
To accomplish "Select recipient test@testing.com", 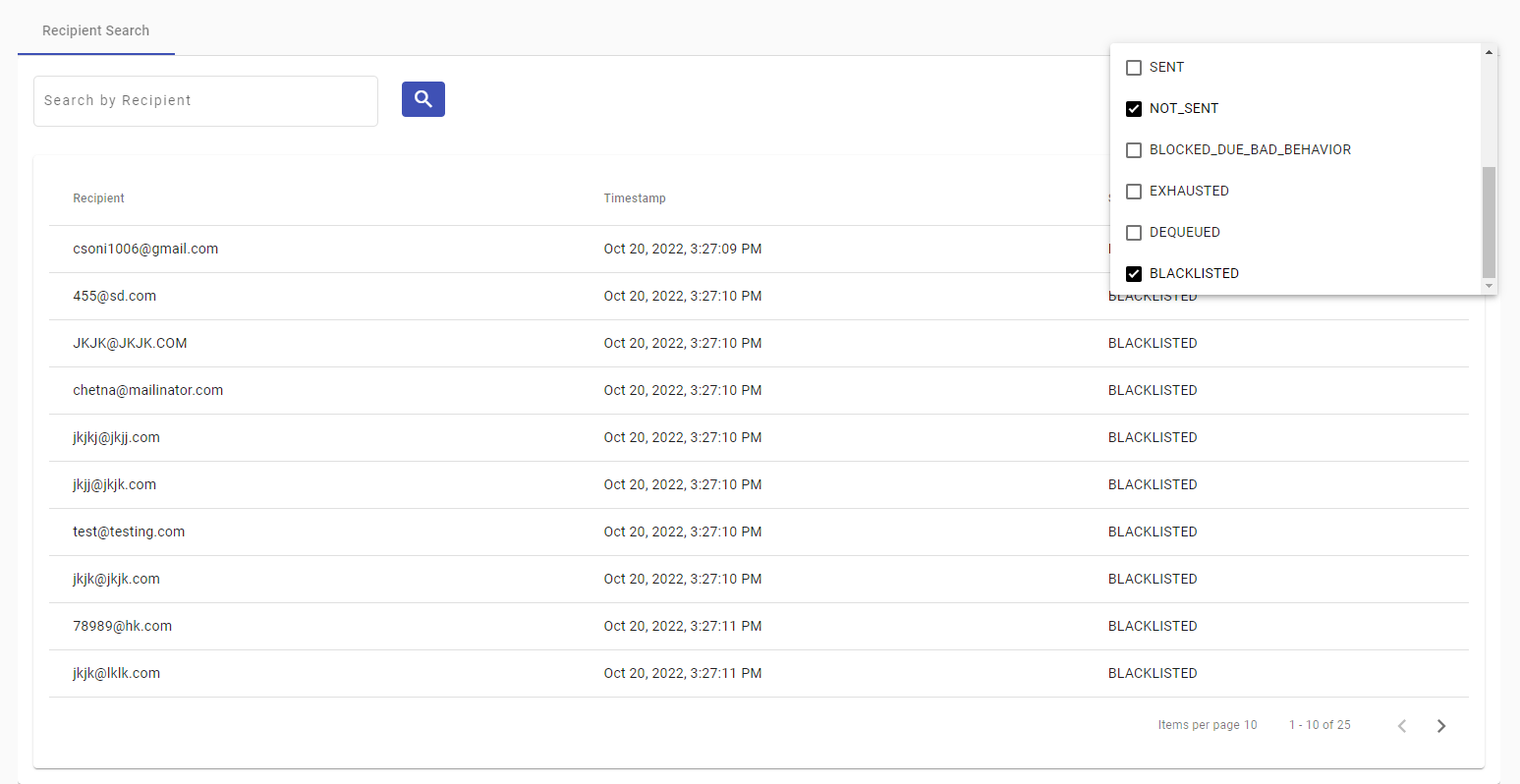I will (x=129, y=532).
